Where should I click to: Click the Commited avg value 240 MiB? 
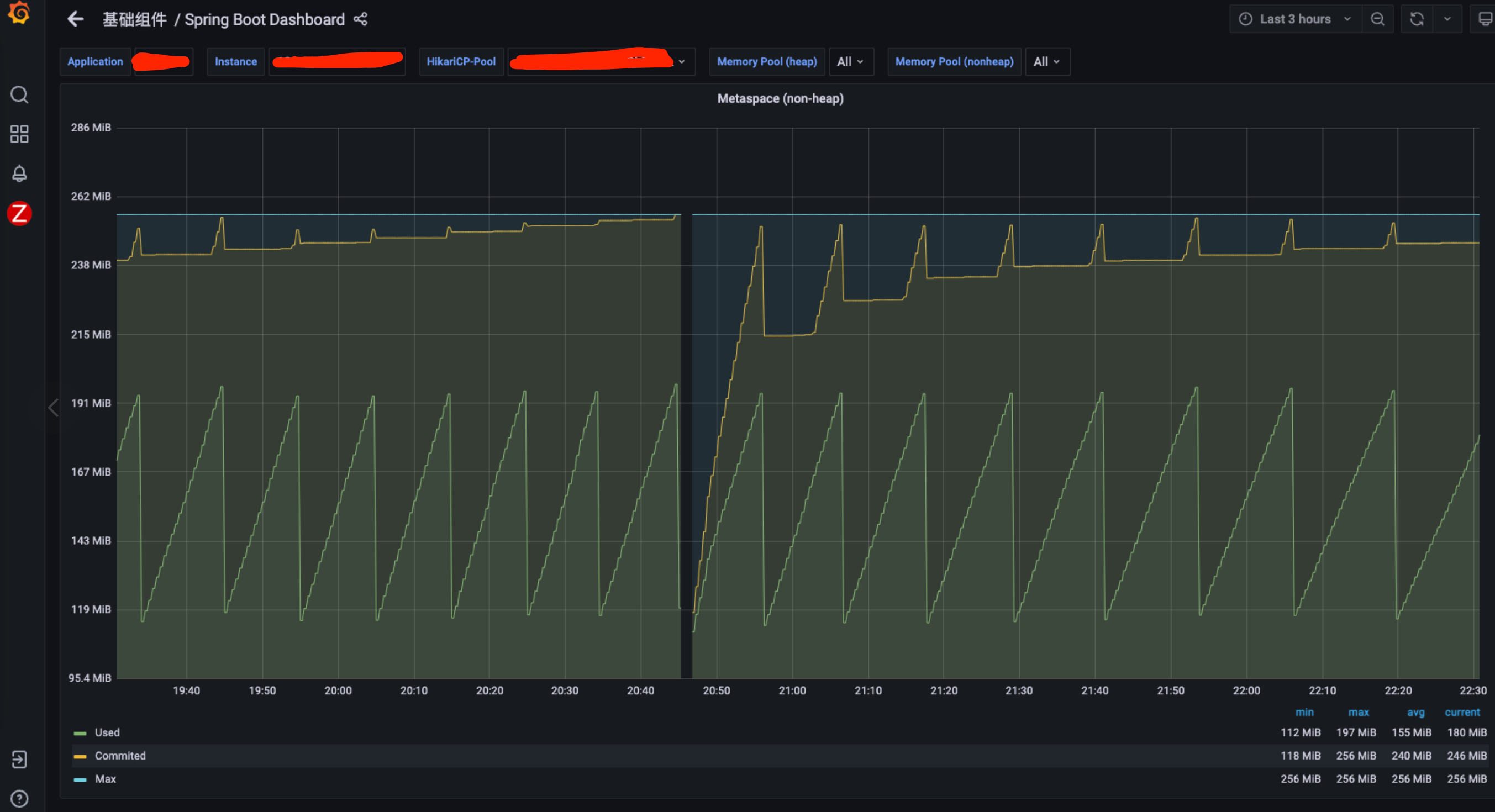1411,756
